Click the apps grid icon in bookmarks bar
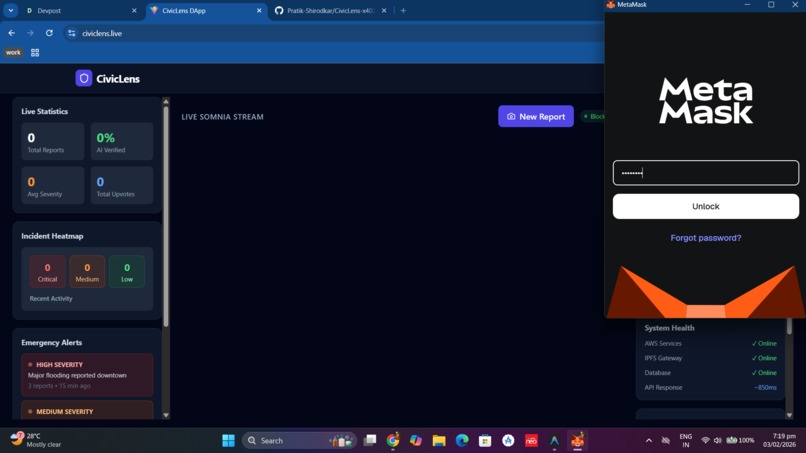The image size is (806, 453). click(x=35, y=52)
